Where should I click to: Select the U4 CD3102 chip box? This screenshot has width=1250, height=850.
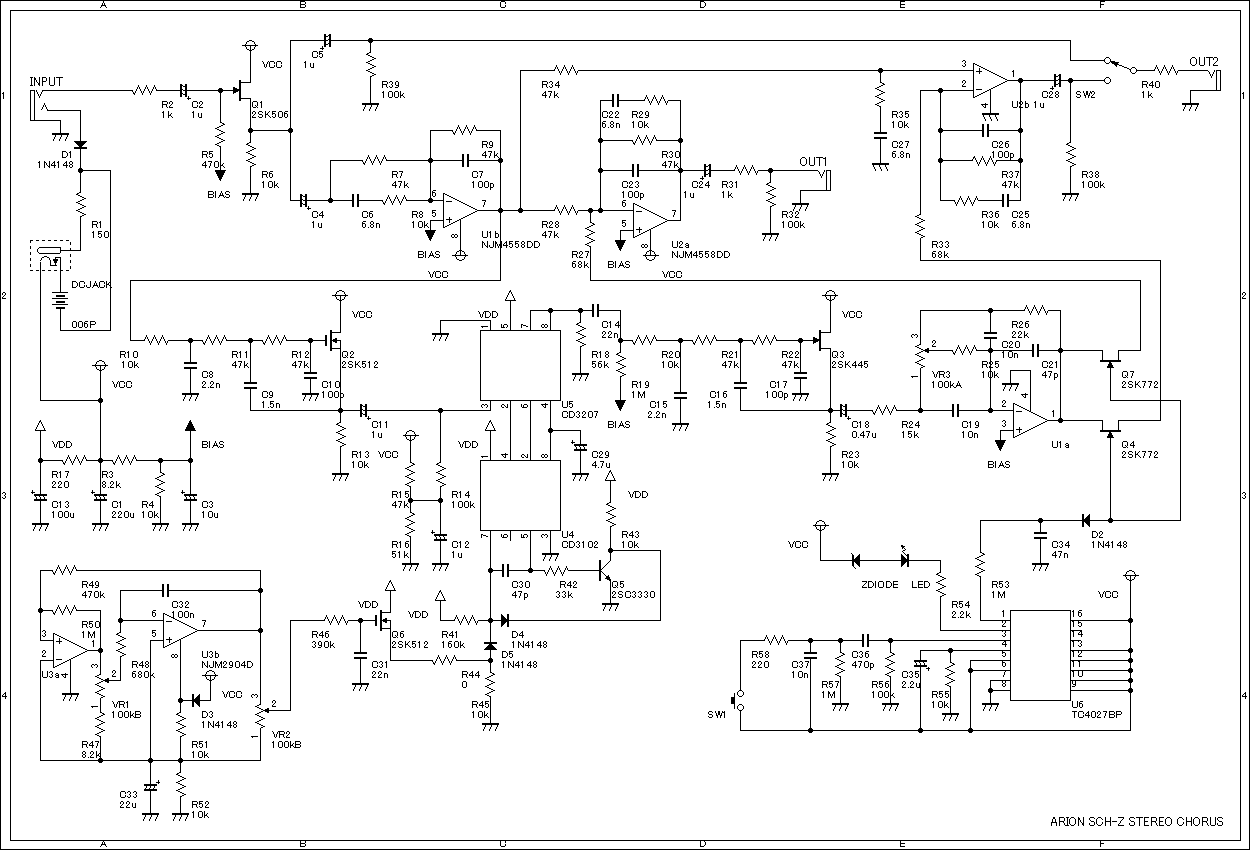coord(519,495)
